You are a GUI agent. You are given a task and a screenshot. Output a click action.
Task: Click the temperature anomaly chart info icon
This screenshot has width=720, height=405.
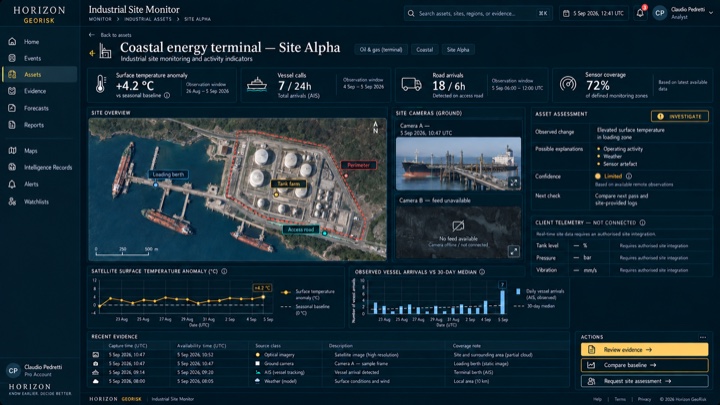click(224, 271)
